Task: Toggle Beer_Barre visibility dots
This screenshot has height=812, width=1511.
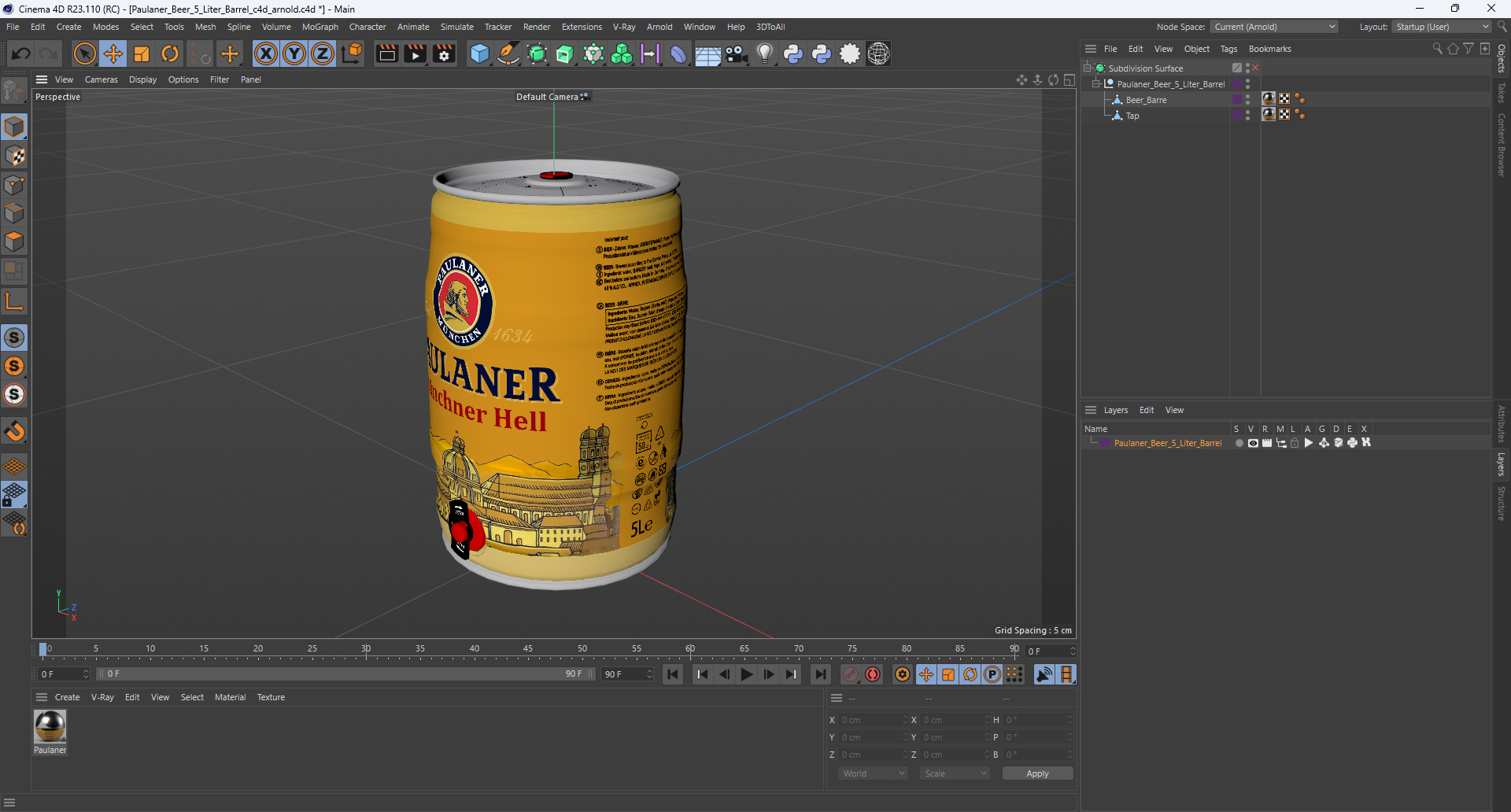Action: 1248,100
